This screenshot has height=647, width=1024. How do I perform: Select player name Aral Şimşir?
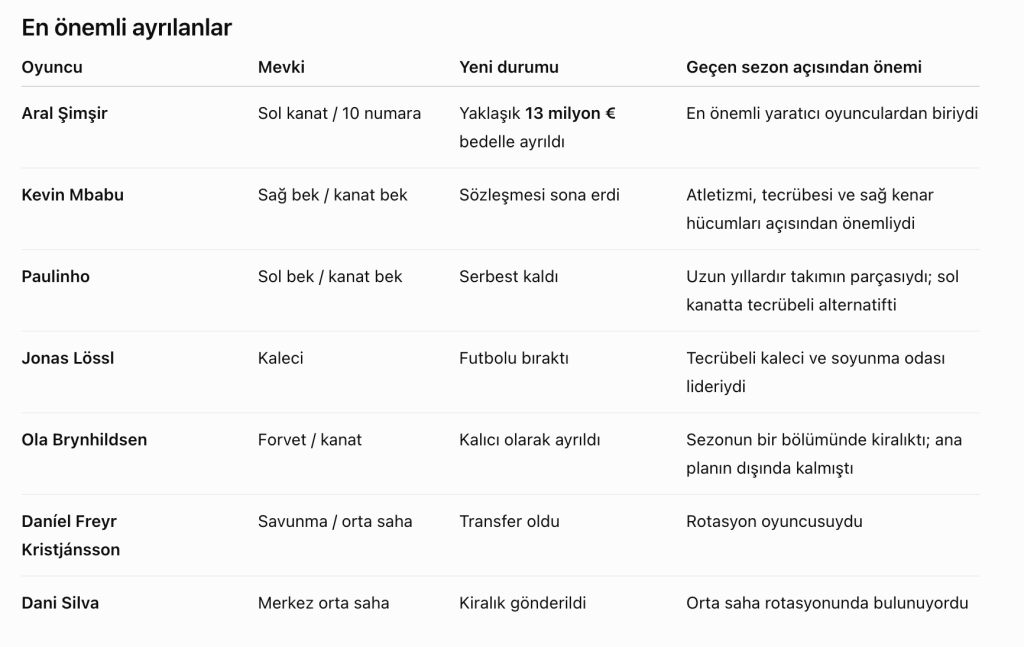(64, 114)
